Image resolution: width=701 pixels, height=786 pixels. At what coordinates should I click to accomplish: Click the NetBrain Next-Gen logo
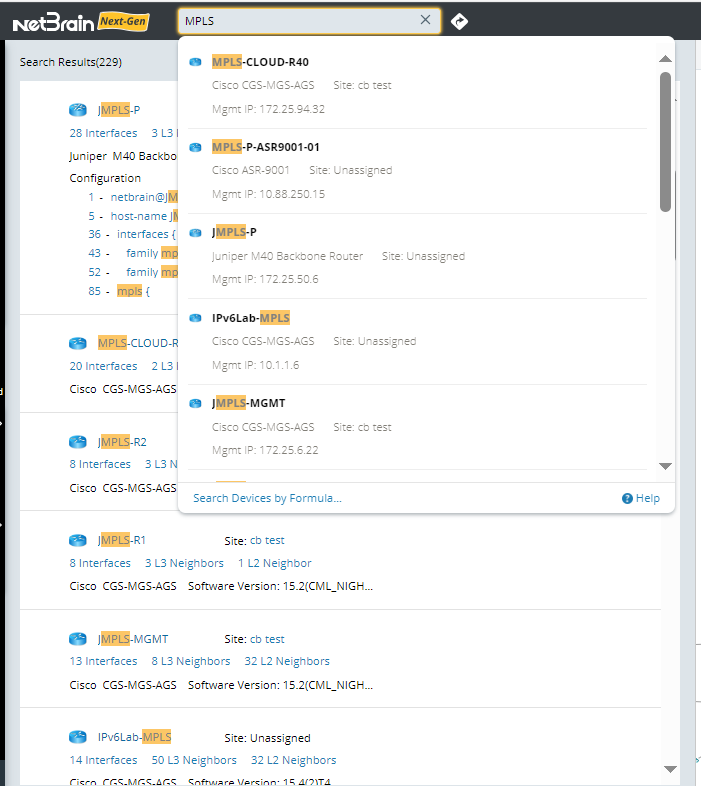click(x=81, y=21)
